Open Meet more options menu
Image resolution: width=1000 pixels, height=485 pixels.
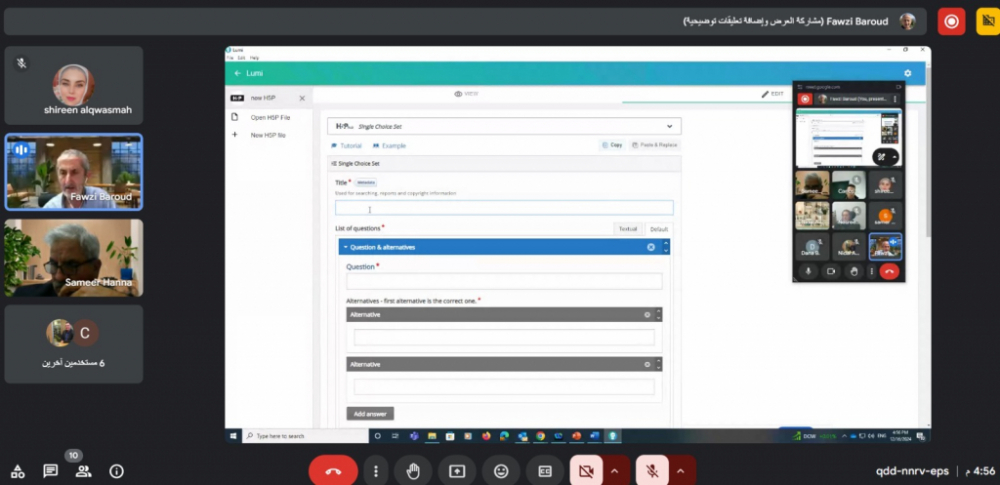pyautogui.click(x=376, y=471)
